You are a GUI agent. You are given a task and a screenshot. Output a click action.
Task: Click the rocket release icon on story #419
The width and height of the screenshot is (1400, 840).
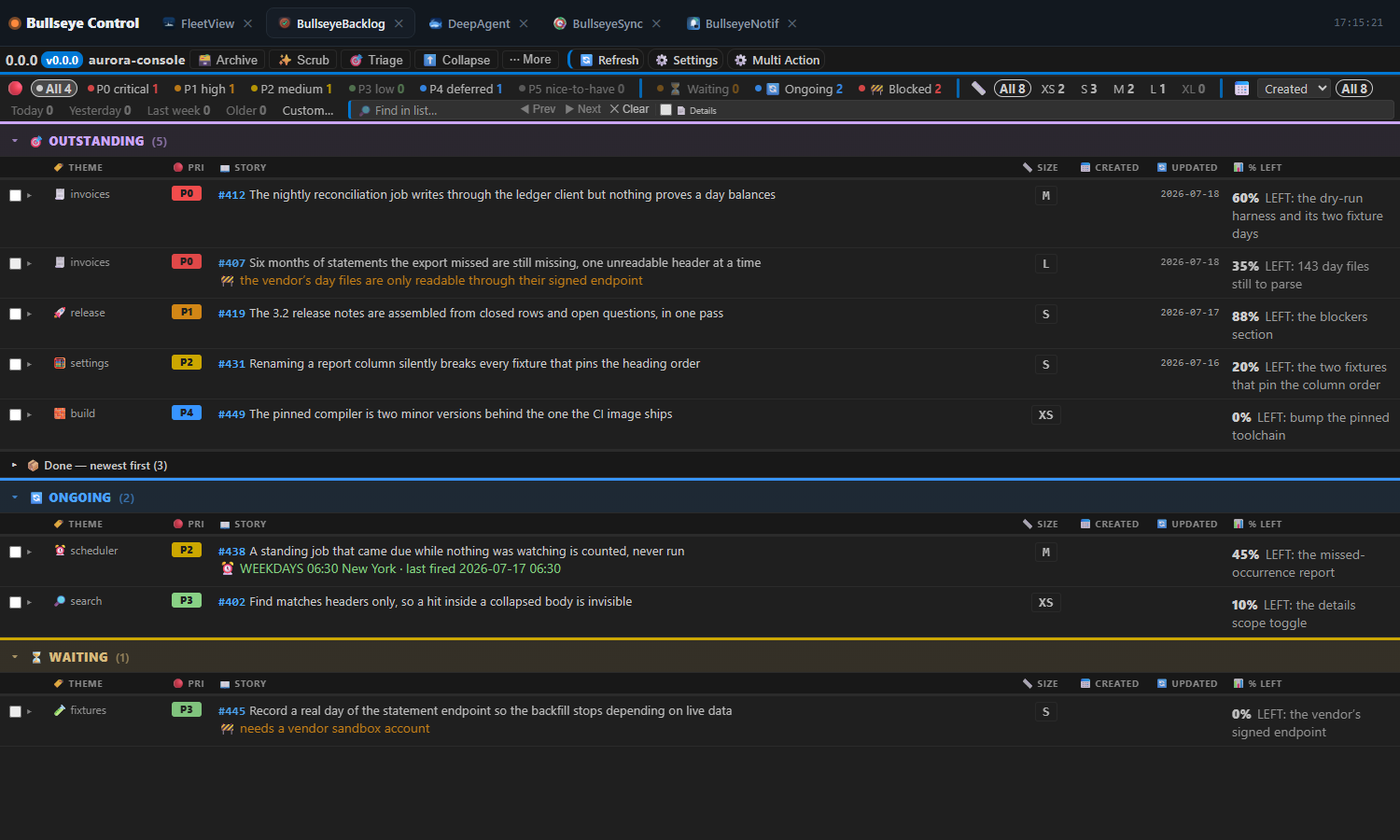60,313
